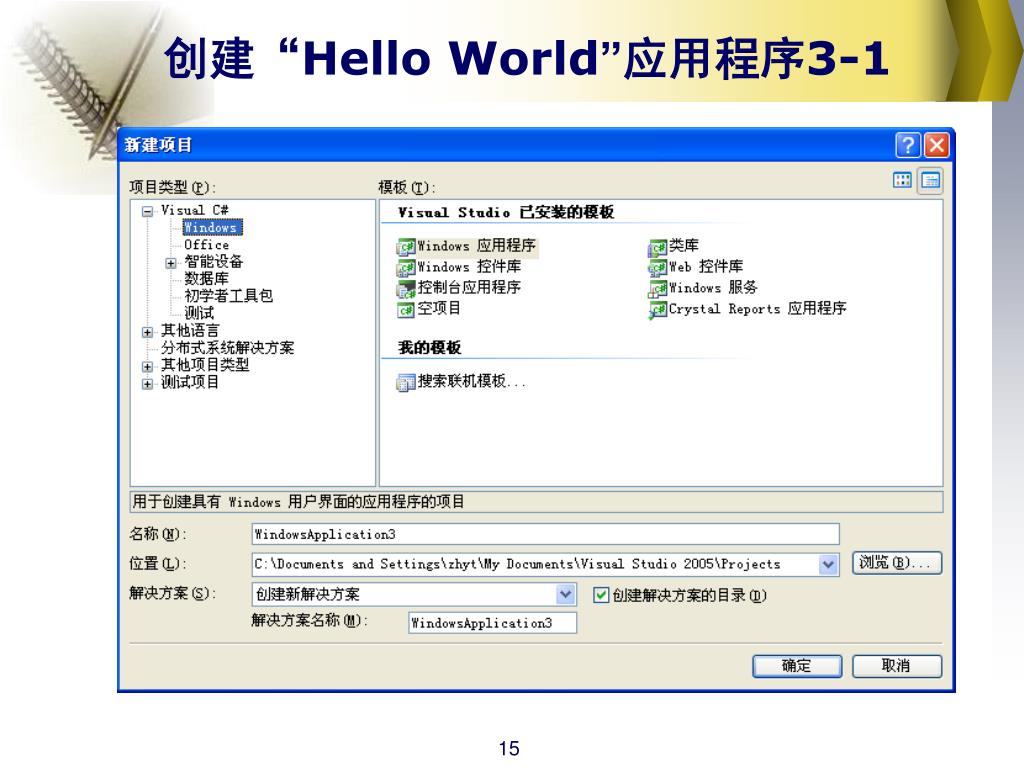1024x768 pixels.
Task: Select the 其他项目类型 tree label
Action: [205, 365]
